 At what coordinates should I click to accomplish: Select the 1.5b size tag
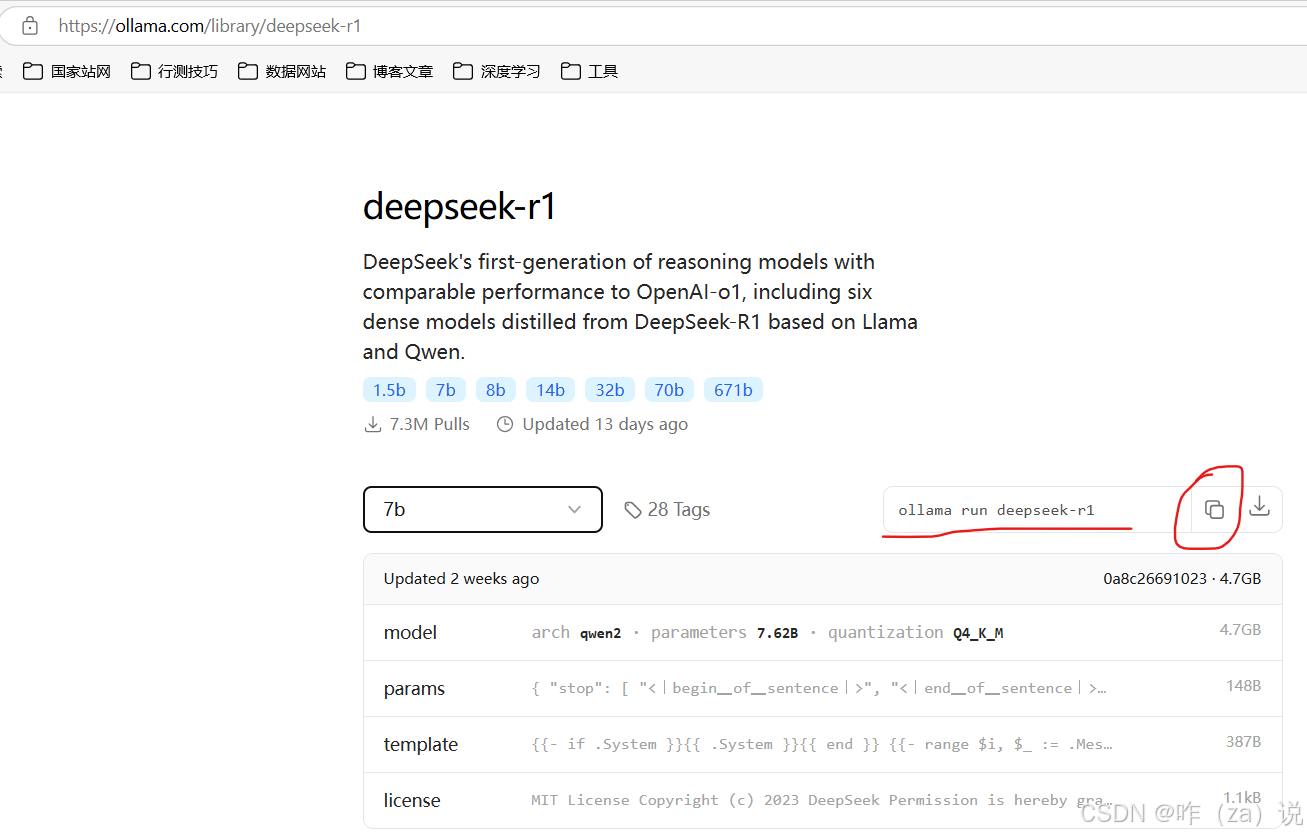click(390, 390)
